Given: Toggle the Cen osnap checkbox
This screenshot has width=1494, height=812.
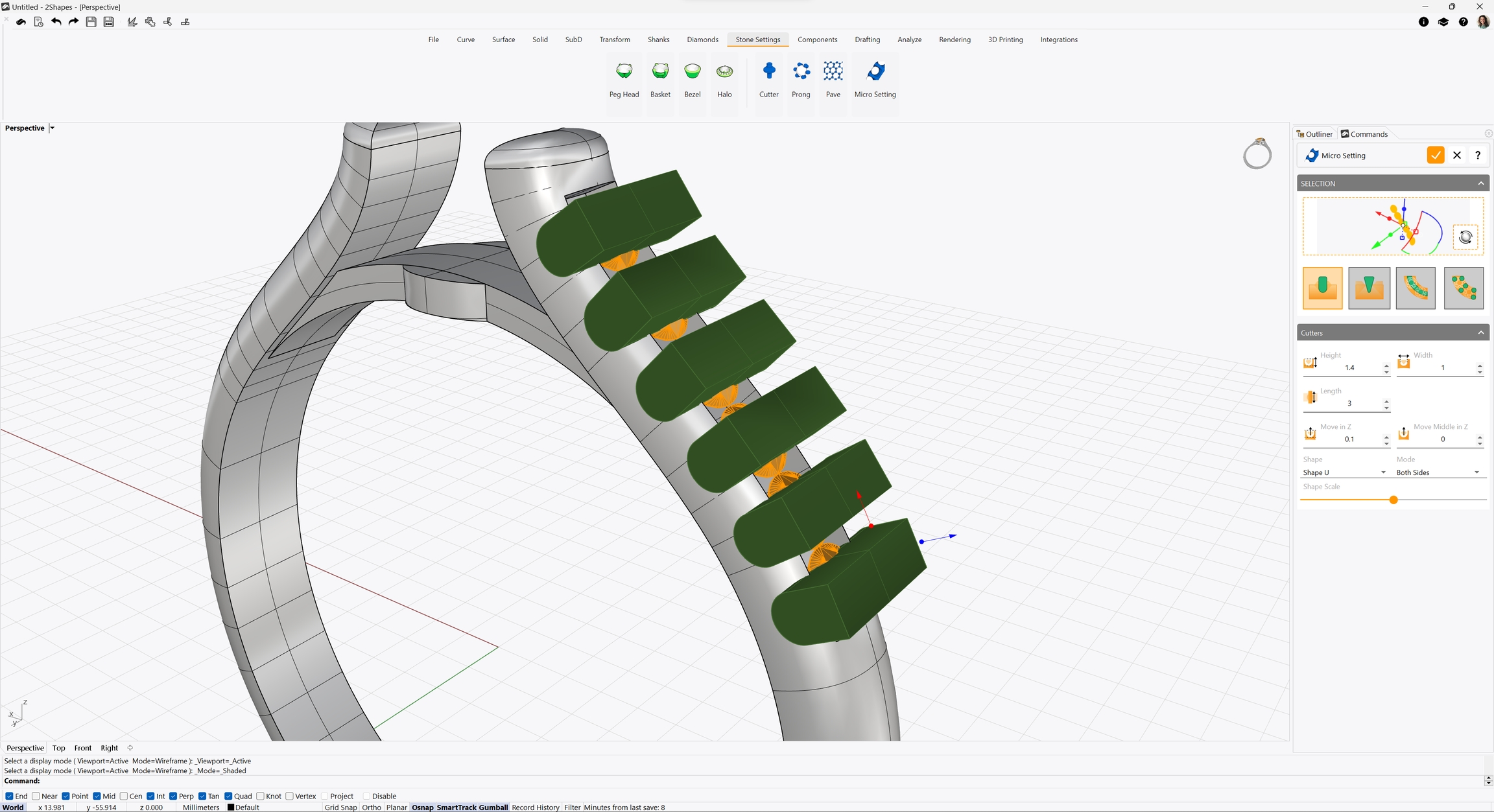Looking at the screenshot, I should (x=124, y=796).
